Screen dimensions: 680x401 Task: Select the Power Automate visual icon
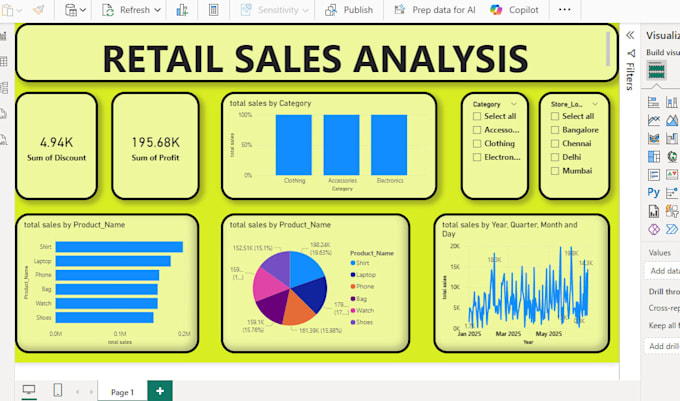(x=672, y=229)
